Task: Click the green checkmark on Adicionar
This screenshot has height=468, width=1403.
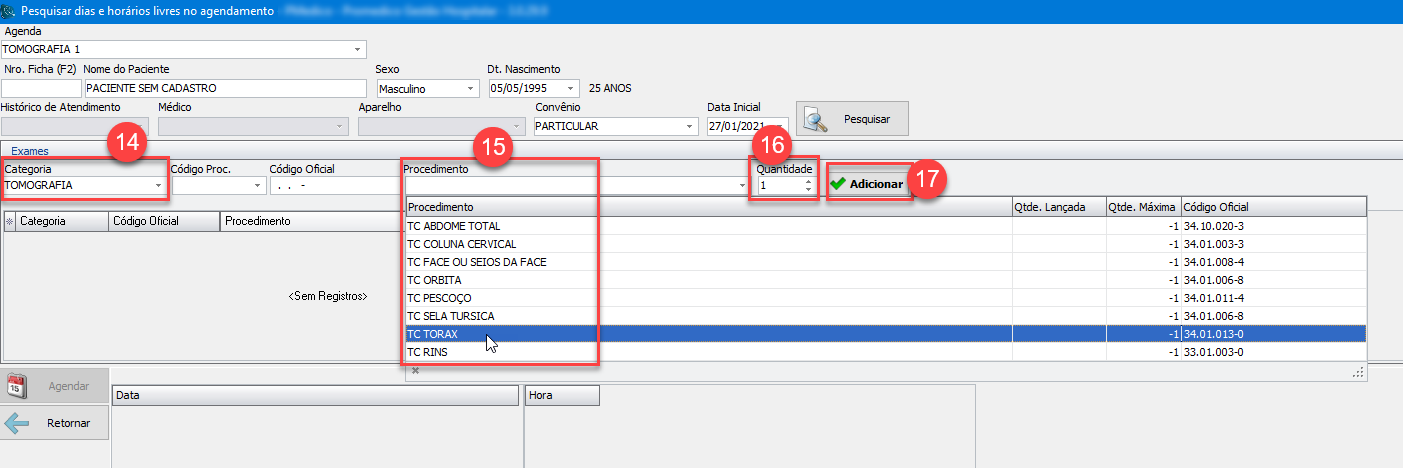Action: click(838, 184)
